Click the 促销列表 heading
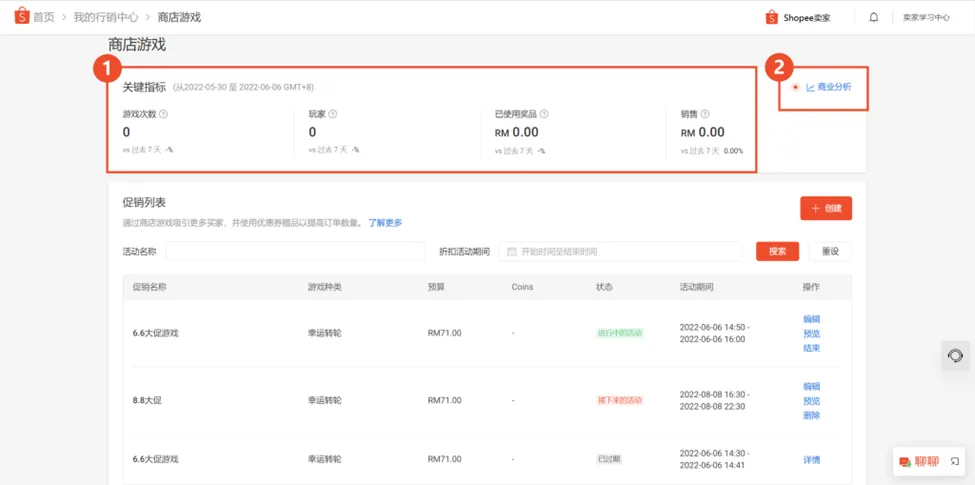Image resolution: width=975 pixels, height=485 pixels. [144, 203]
